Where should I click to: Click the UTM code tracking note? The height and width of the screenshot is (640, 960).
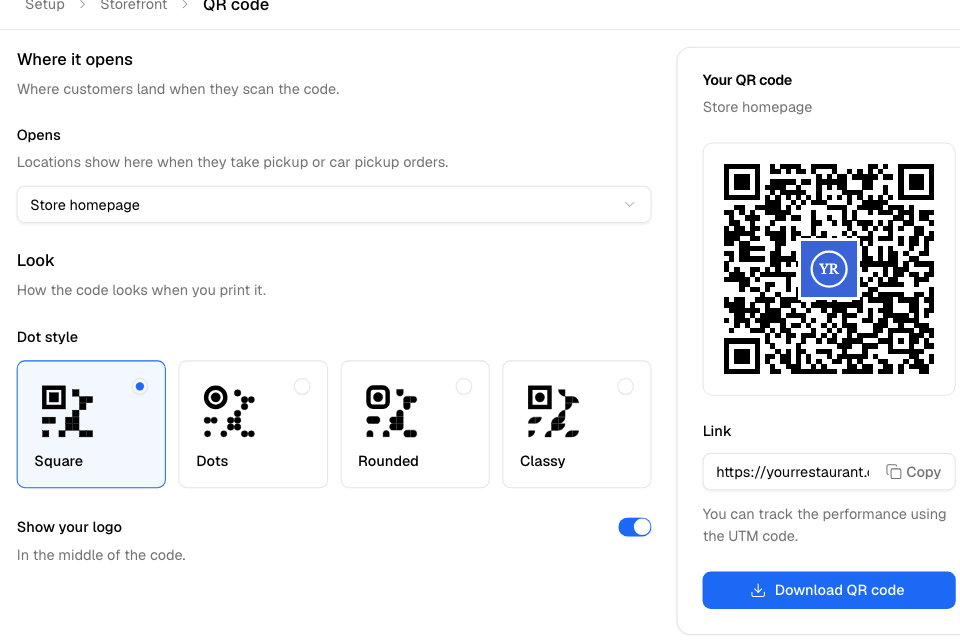(824, 525)
